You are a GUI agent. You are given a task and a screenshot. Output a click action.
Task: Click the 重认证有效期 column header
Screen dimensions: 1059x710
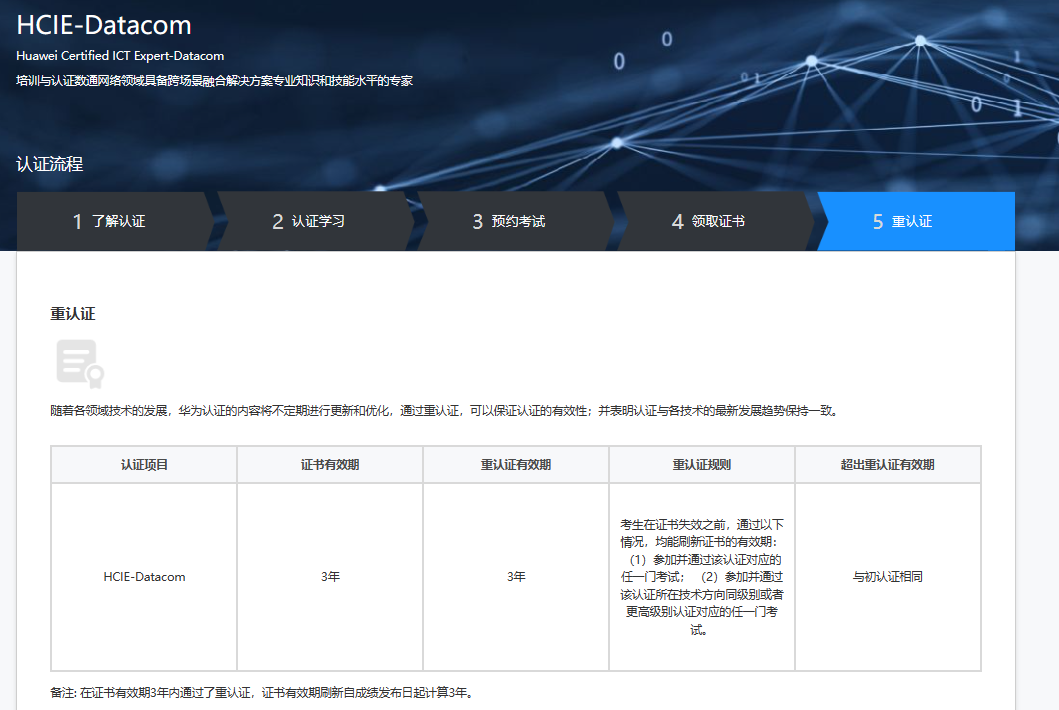tap(516, 465)
